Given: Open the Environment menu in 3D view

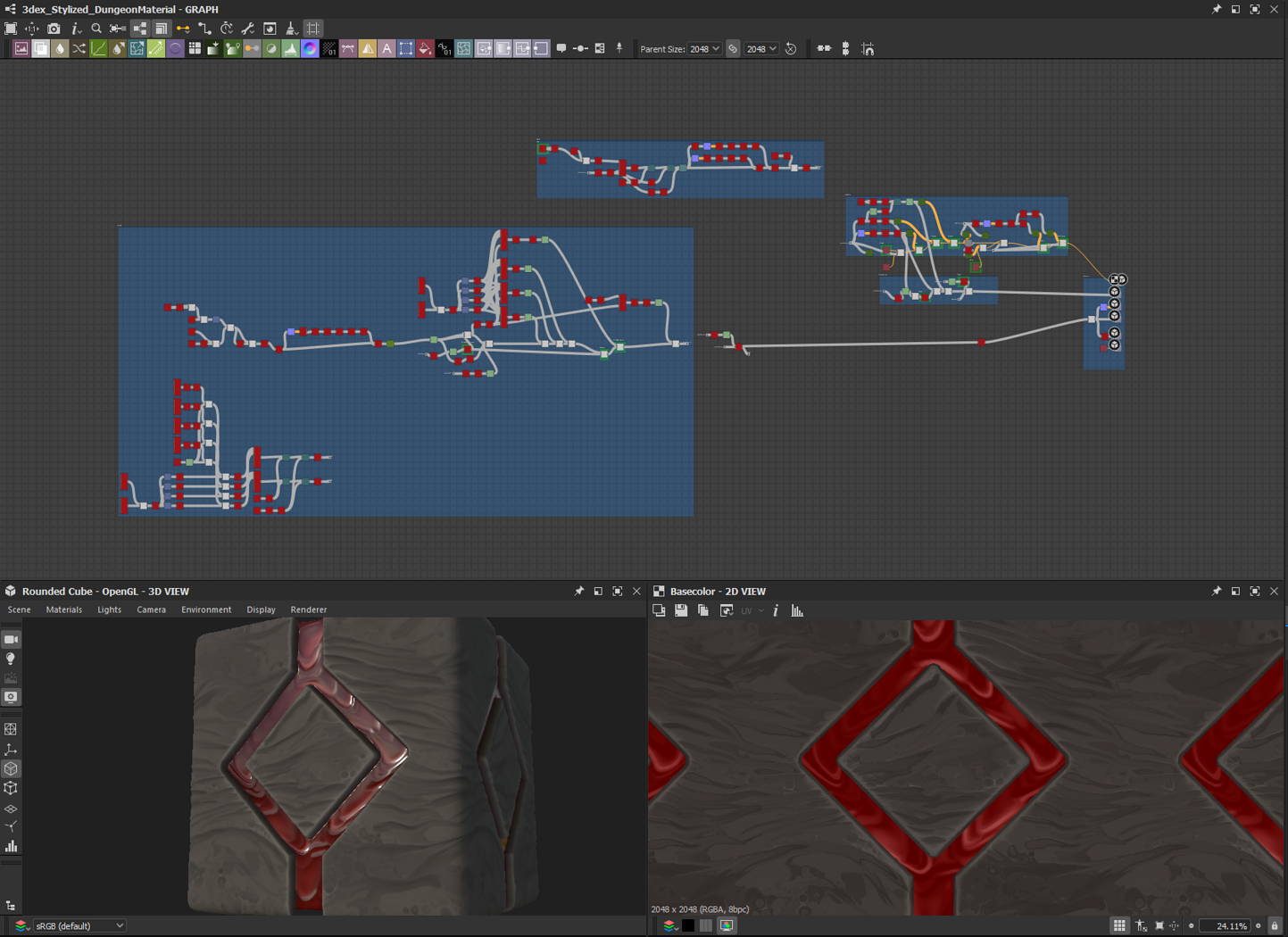Looking at the screenshot, I should [206, 609].
